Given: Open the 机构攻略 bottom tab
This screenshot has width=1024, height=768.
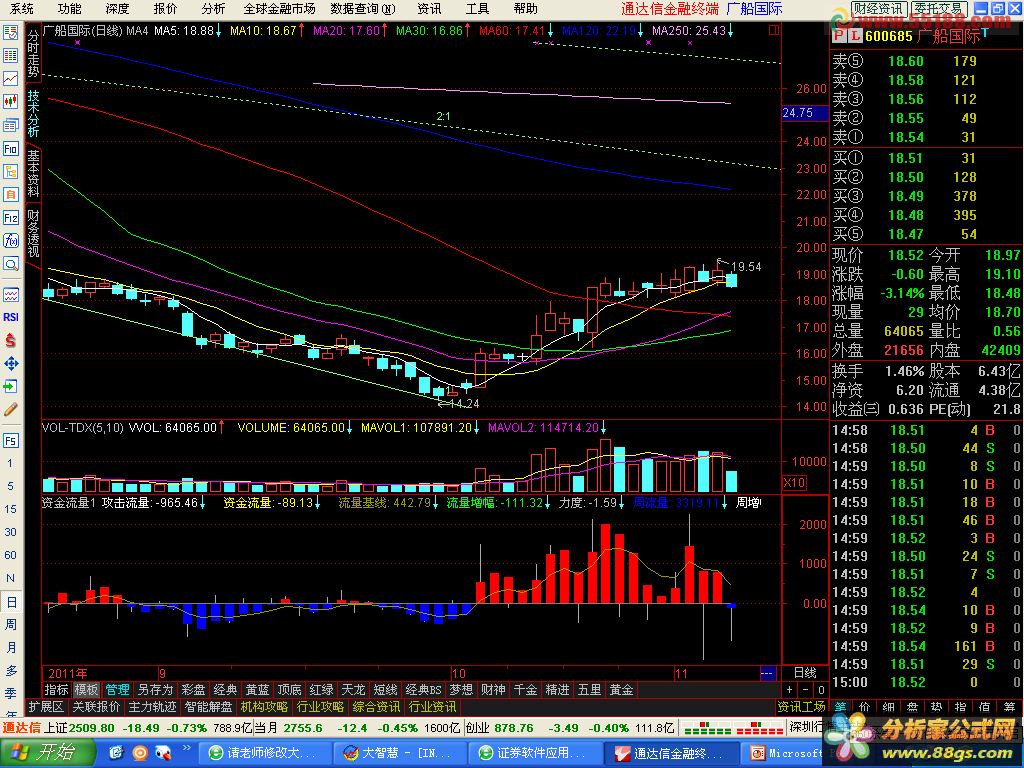Looking at the screenshot, I should 264,707.
